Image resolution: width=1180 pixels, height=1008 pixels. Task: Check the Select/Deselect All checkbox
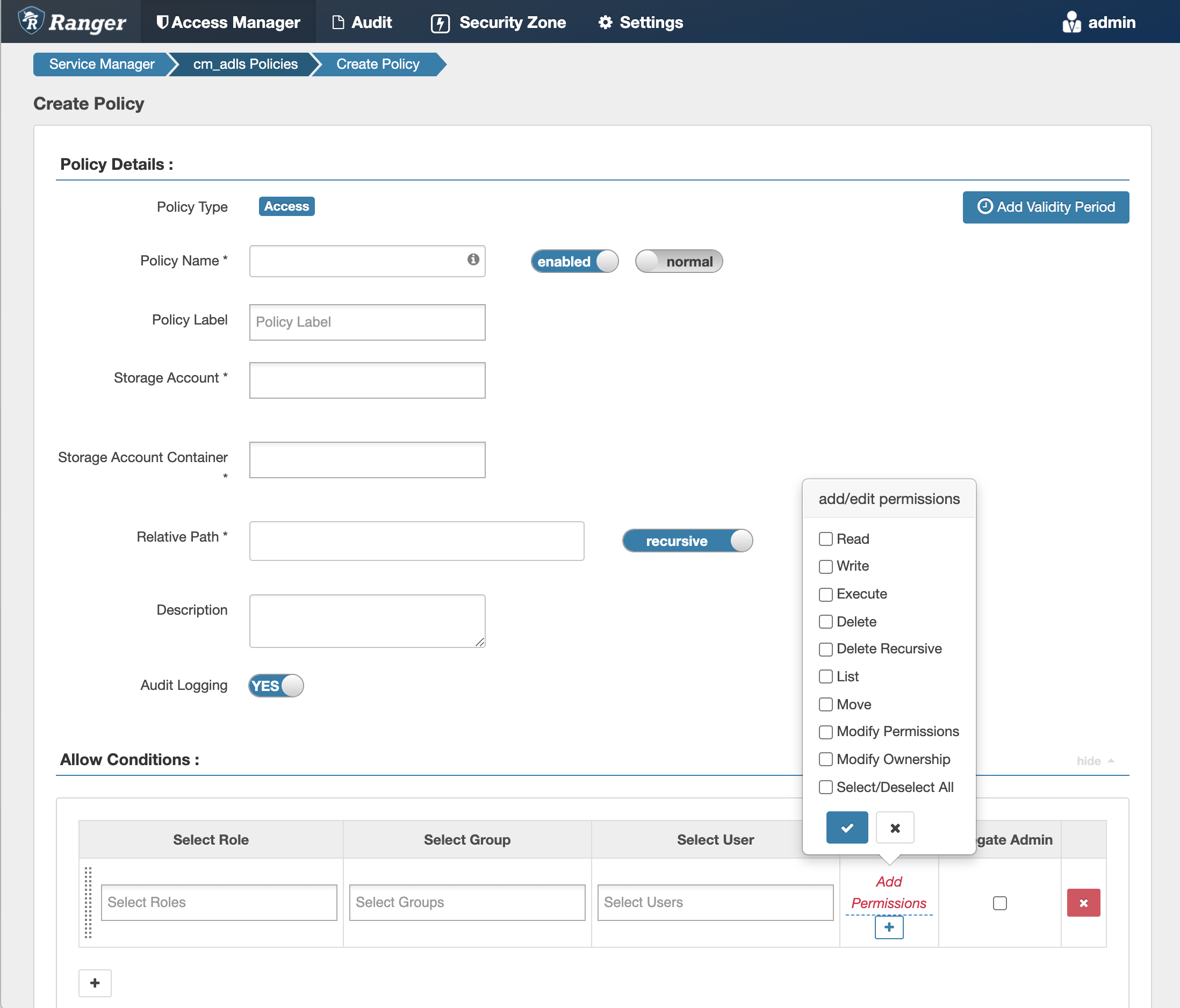pos(824,787)
